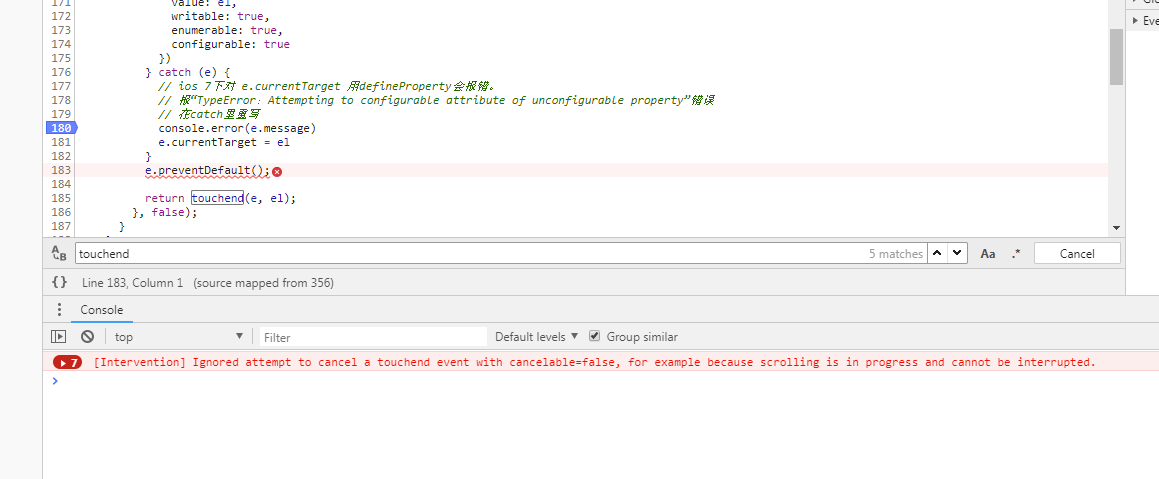Viewport: 1159px width, 479px height.
Task: Click the Intervention error message text
Action: 594,362
